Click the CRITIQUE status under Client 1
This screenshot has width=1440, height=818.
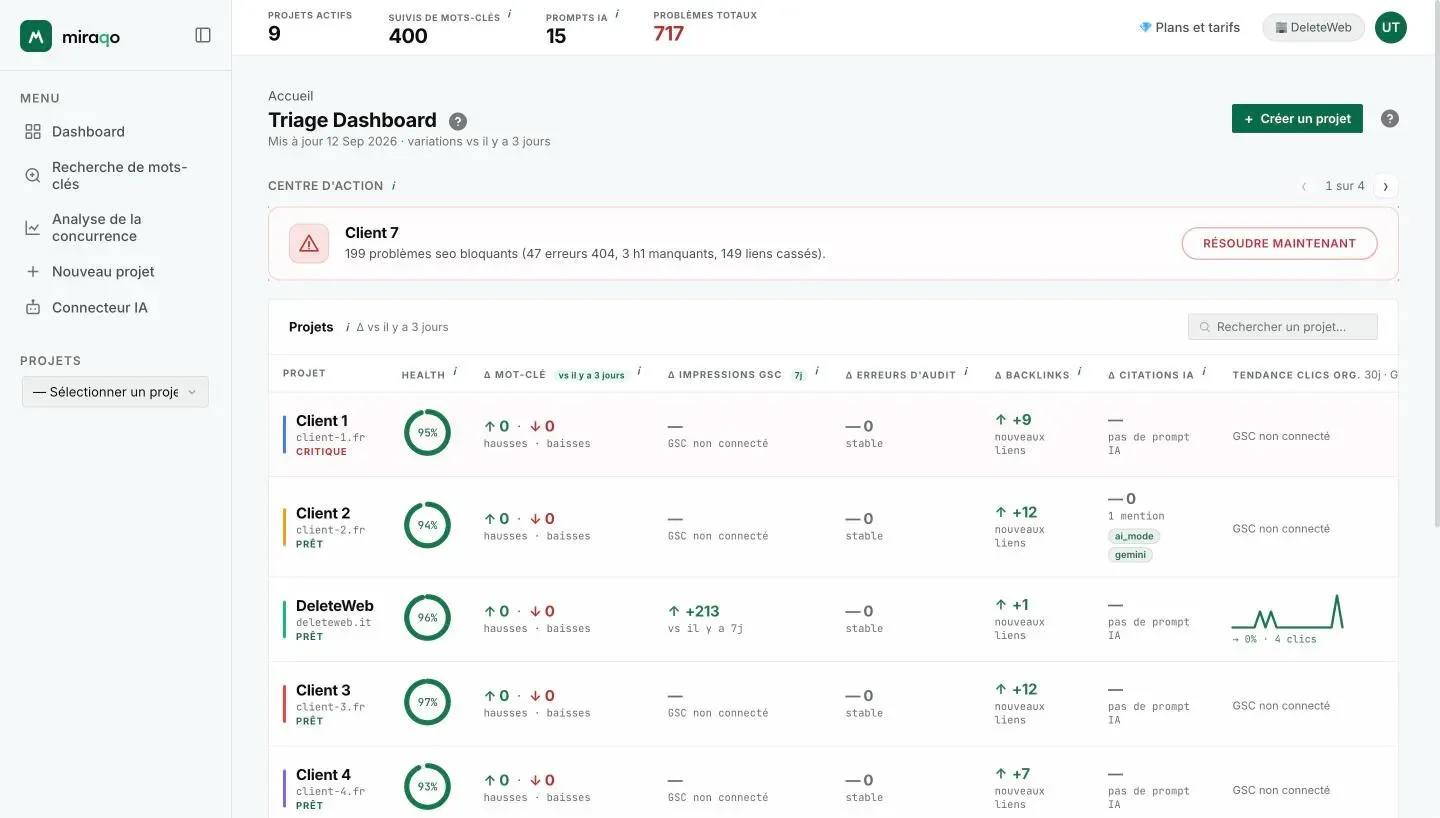[x=321, y=451]
